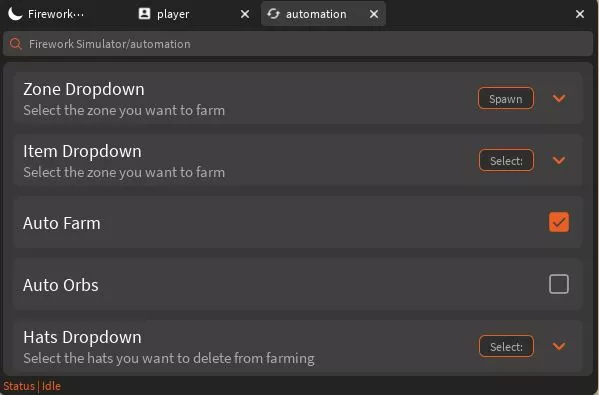Expand the Zone Dropdown chevron
Viewport: 599px width, 395px height.
(x=559, y=99)
